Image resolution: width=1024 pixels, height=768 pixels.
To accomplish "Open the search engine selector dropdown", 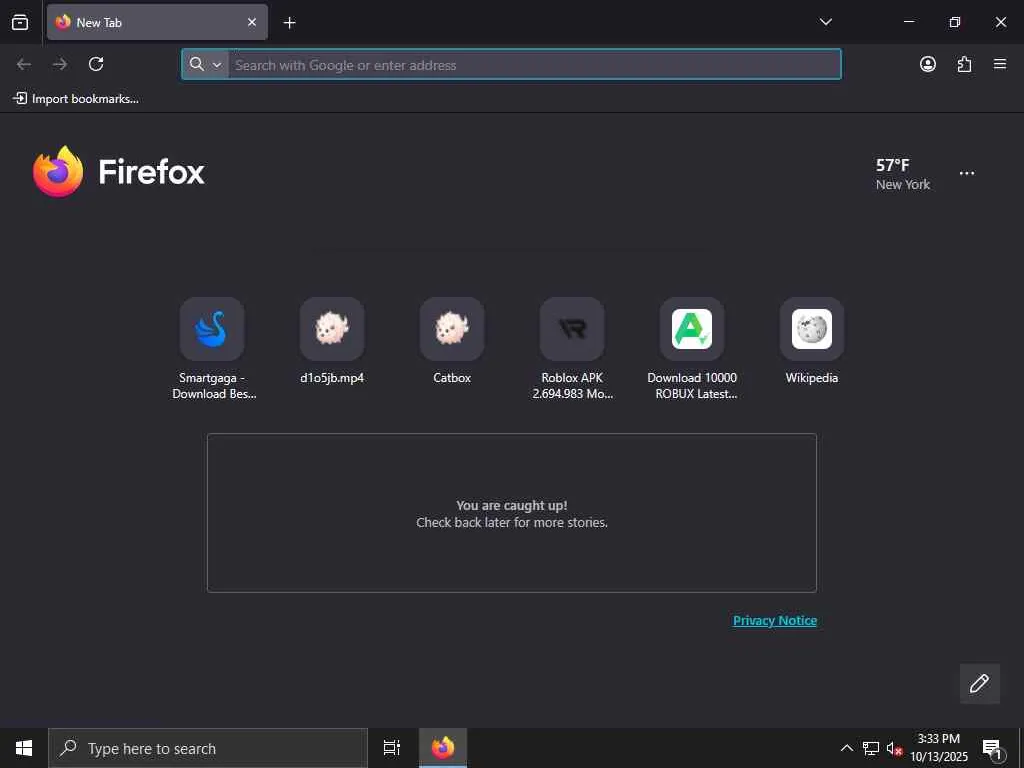I will (205, 64).
